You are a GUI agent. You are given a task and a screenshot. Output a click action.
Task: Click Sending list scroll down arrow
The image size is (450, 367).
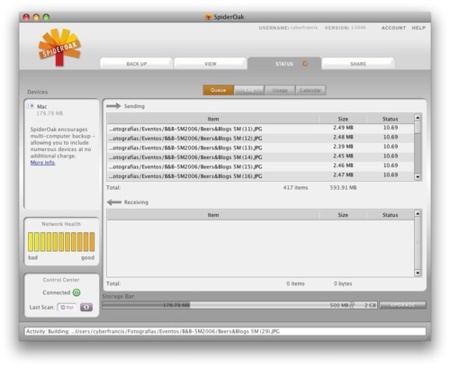coord(417,177)
